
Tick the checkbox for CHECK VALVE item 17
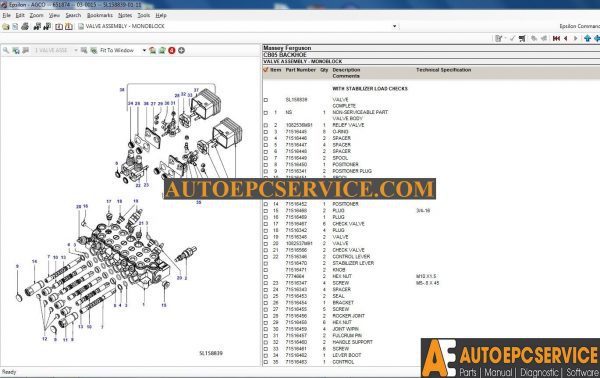(x=266, y=224)
